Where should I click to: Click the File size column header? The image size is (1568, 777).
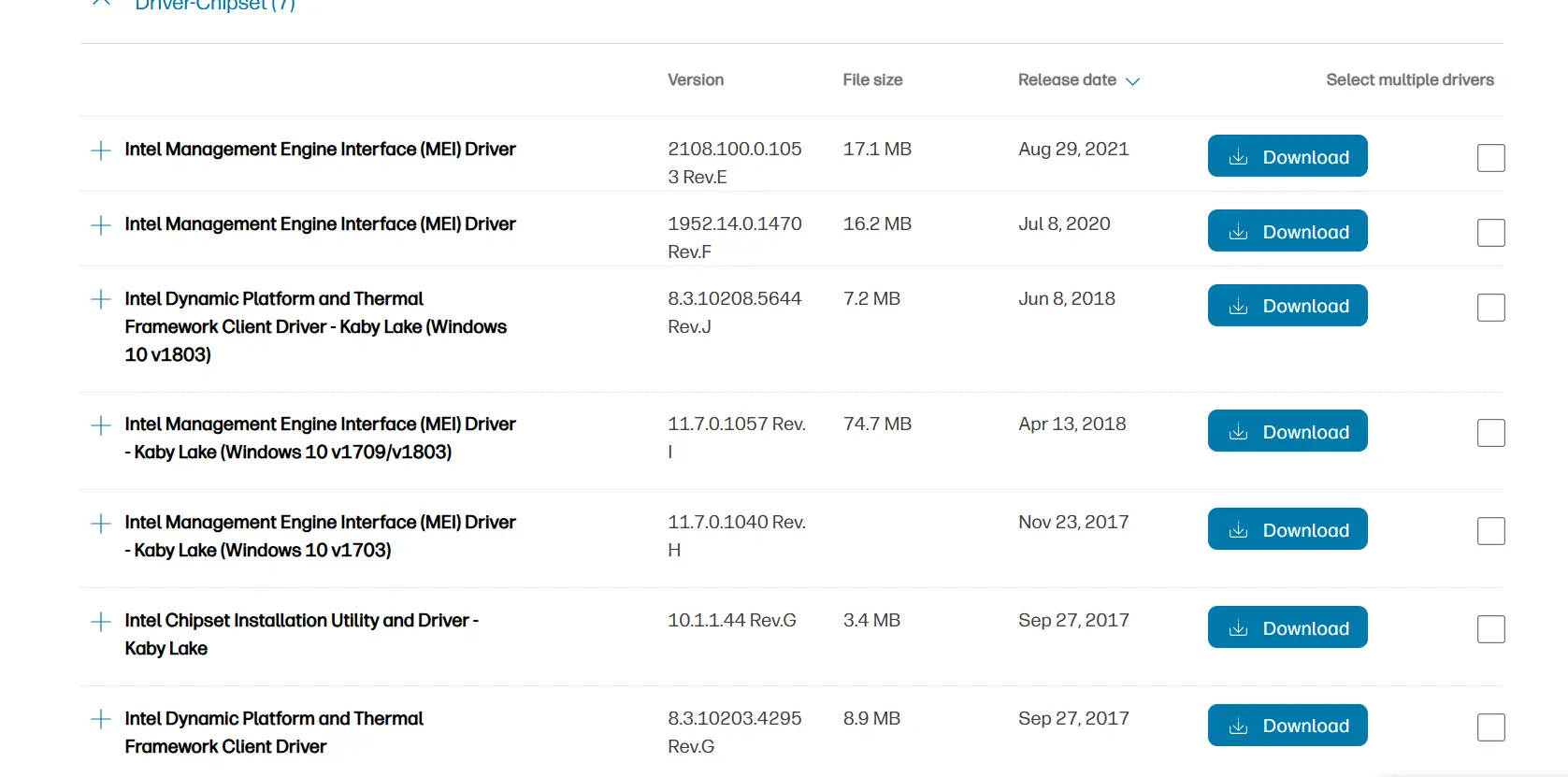click(x=872, y=80)
